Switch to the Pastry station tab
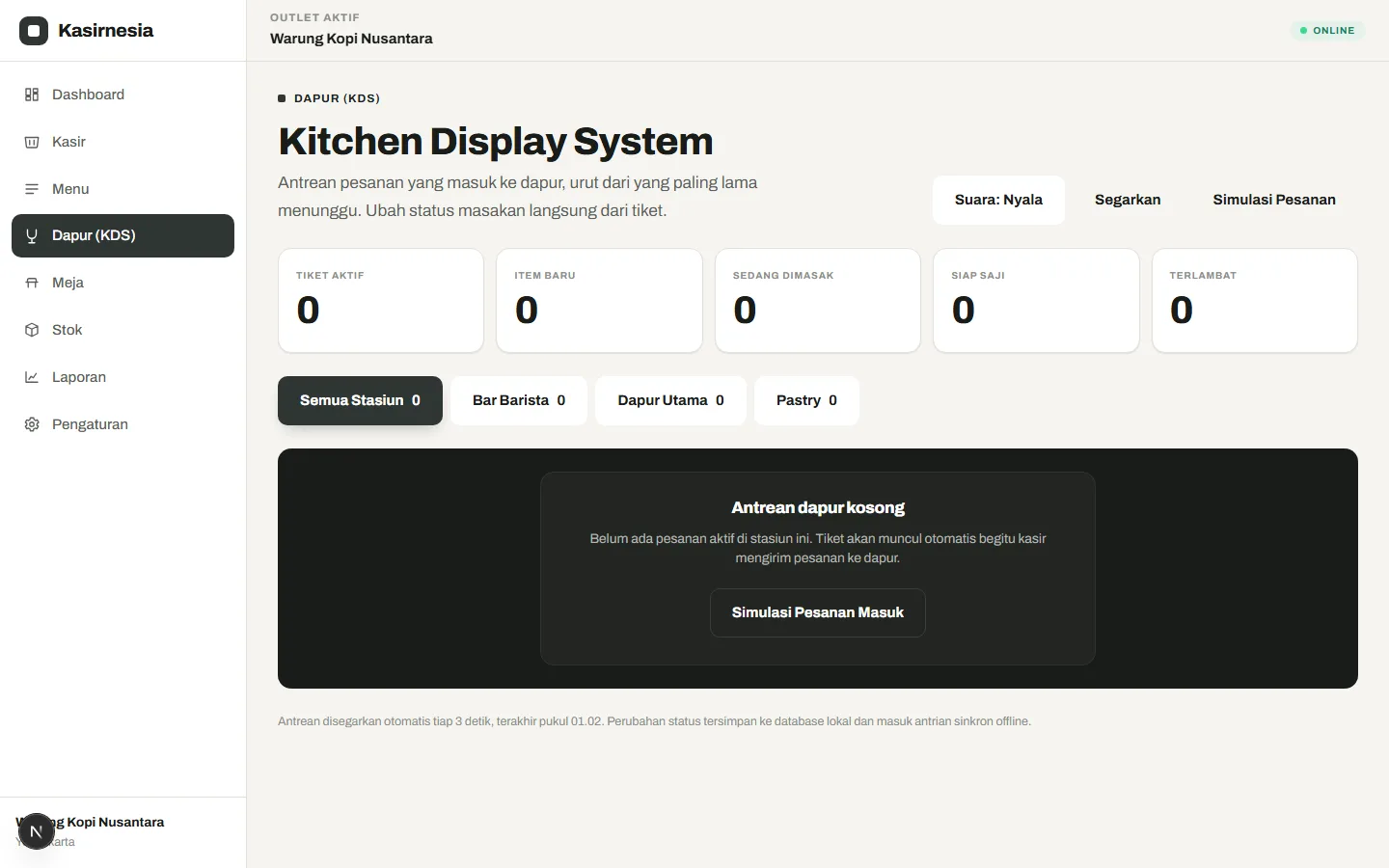Screen dimensions: 1389x868 point(806,400)
